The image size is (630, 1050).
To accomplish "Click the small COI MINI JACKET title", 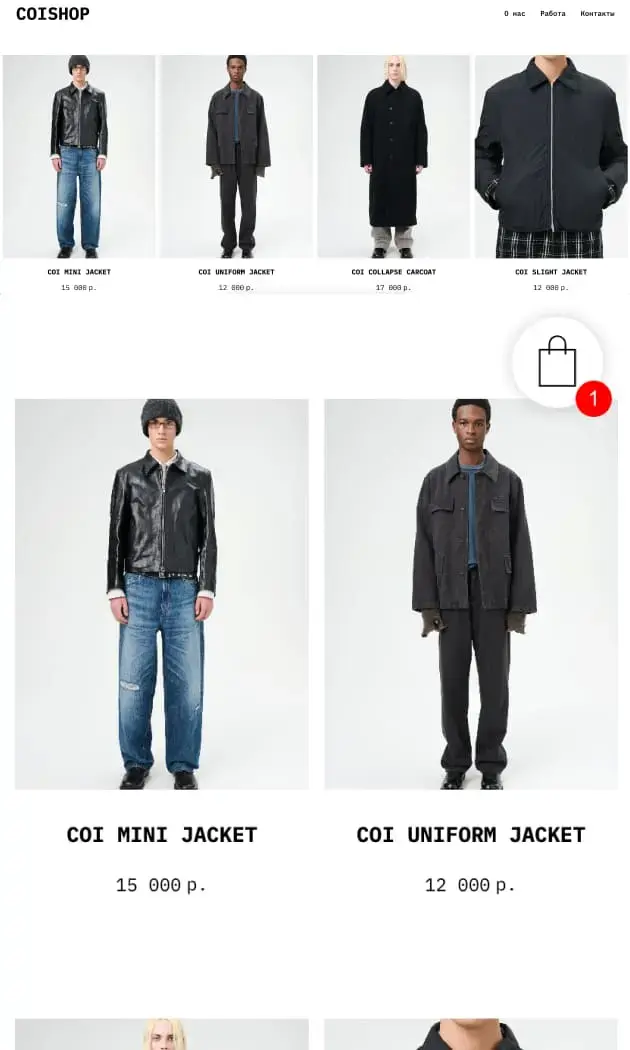I will coord(79,272).
